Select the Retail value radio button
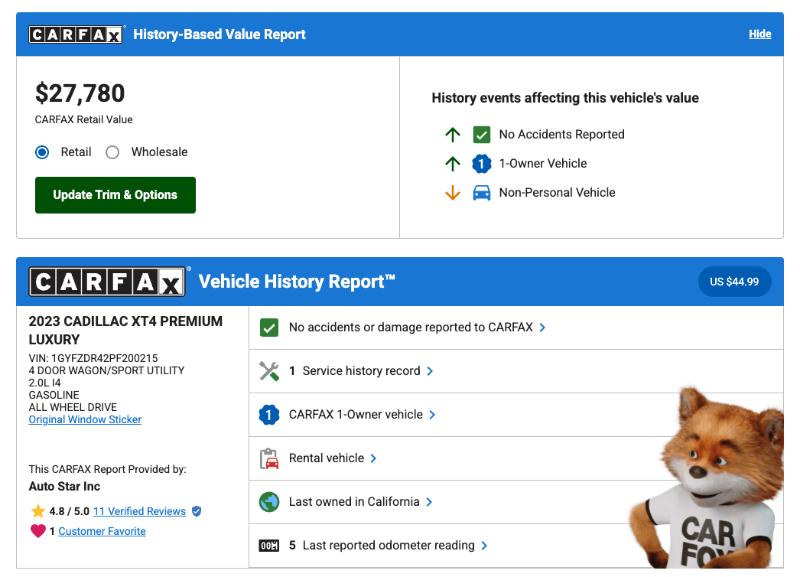This screenshot has width=800, height=577. coord(42,152)
